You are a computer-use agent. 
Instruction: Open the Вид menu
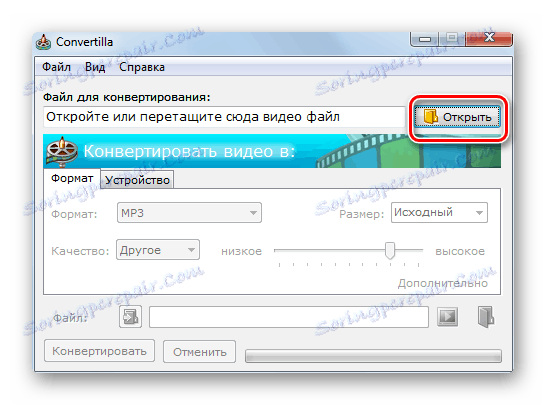(95, 67)
